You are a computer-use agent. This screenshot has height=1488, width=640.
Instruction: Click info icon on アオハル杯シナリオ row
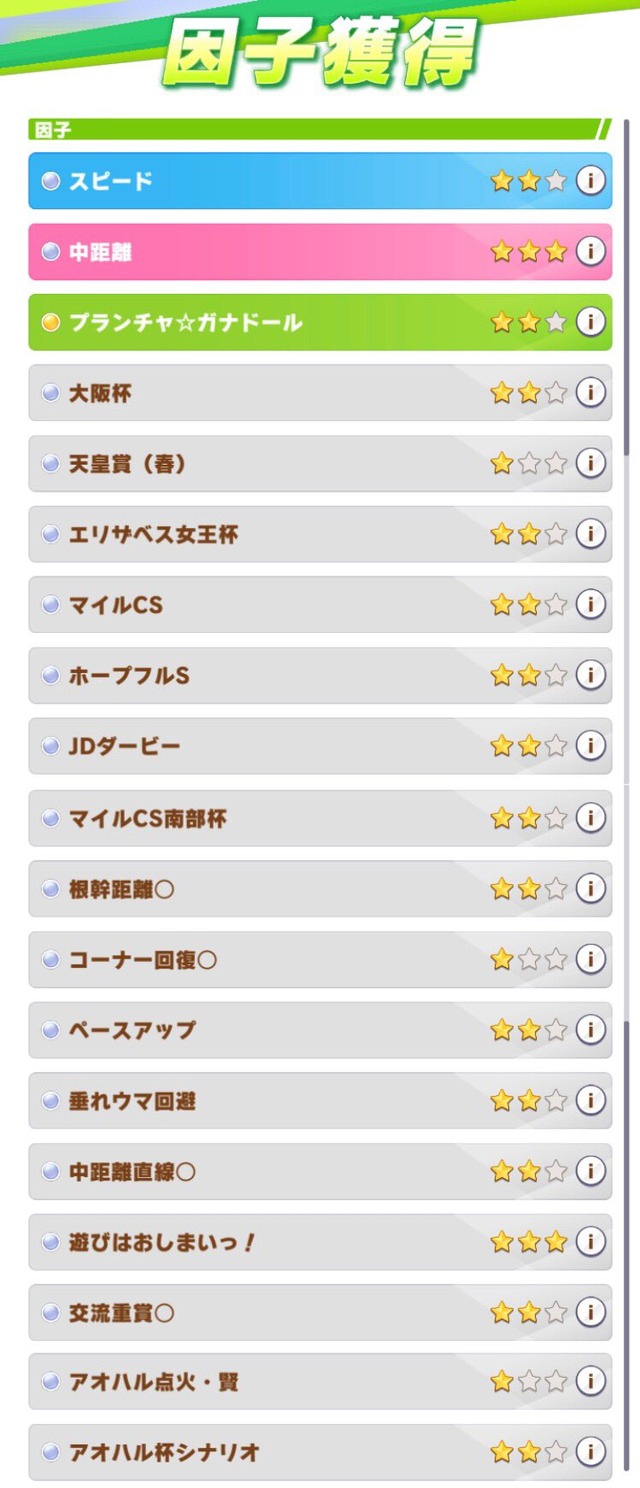pyautogui.click(x=591, y=1452)
